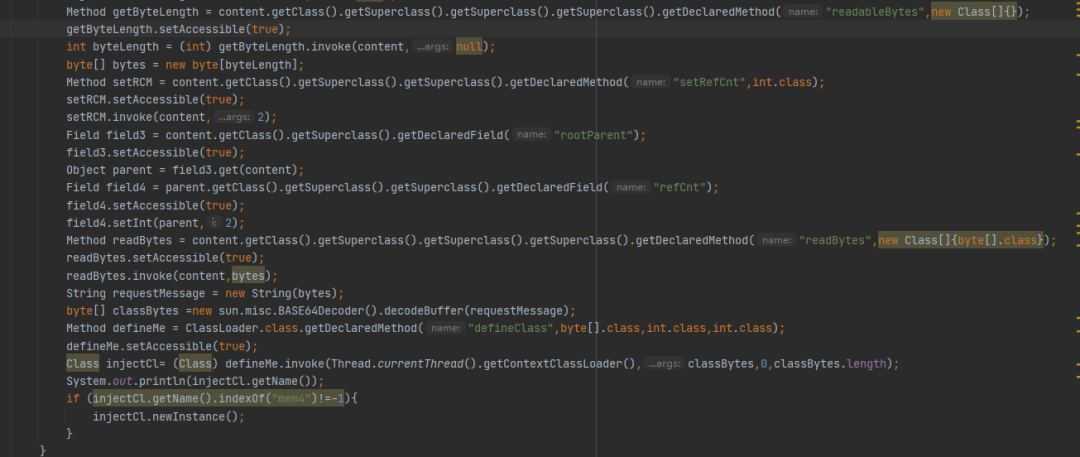This screenshot has height=457, width=1080.
Task: Click 'new byte[byteLength]' expression
Action: 234,65
